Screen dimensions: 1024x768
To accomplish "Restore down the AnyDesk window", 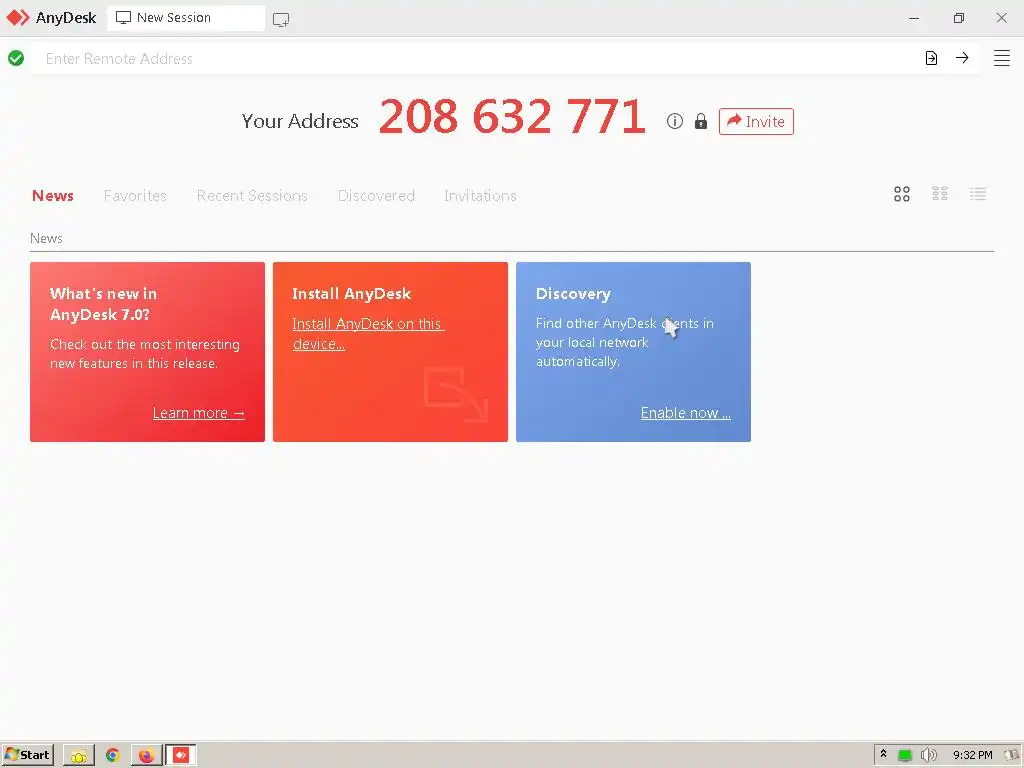I will tap(959, 18).
